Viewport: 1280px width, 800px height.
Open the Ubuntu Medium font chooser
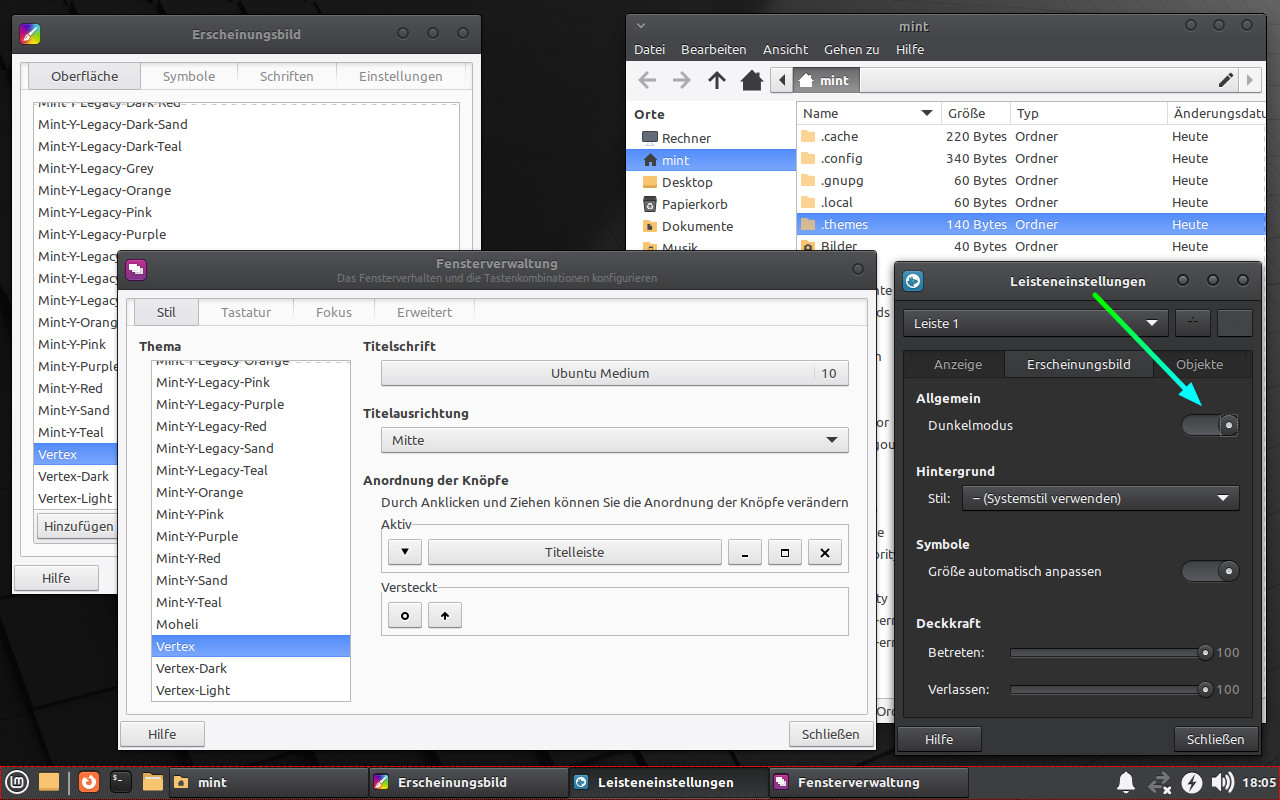coord(614,373)
